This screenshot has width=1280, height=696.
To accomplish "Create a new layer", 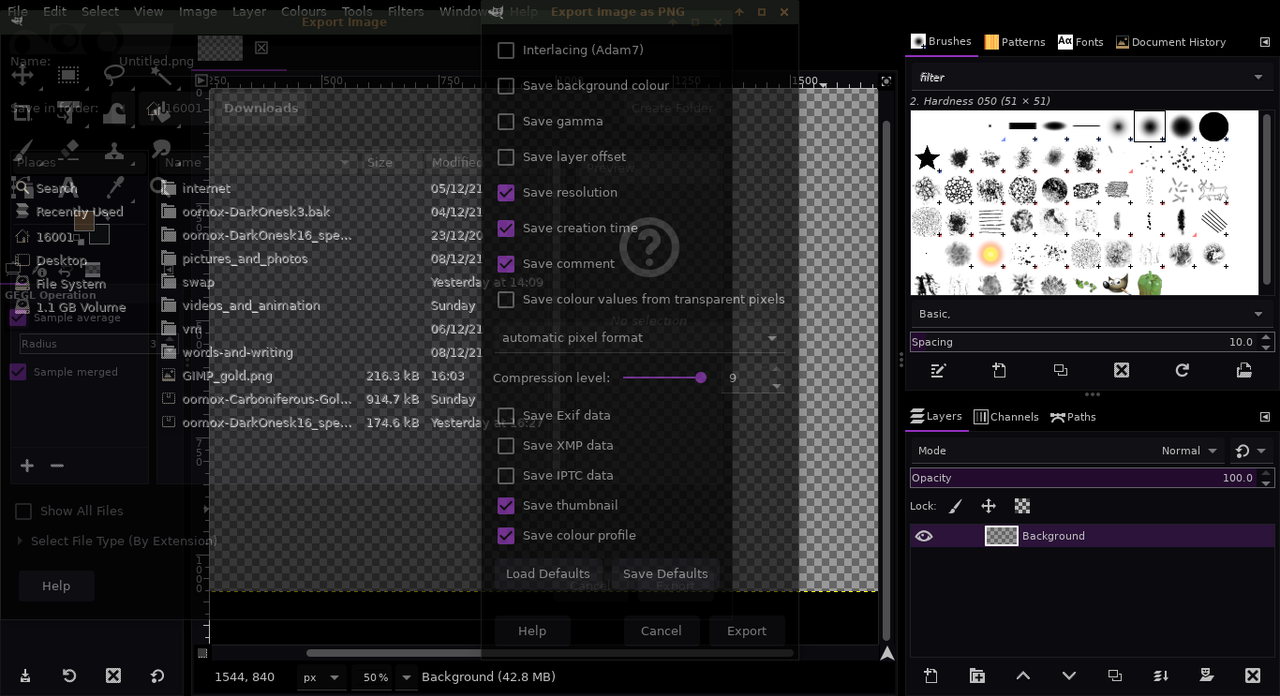I will click(x=931, y=676).
